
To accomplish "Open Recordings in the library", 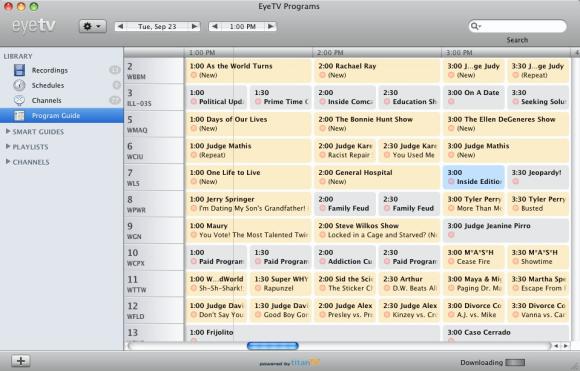I will tap(50, 70).
